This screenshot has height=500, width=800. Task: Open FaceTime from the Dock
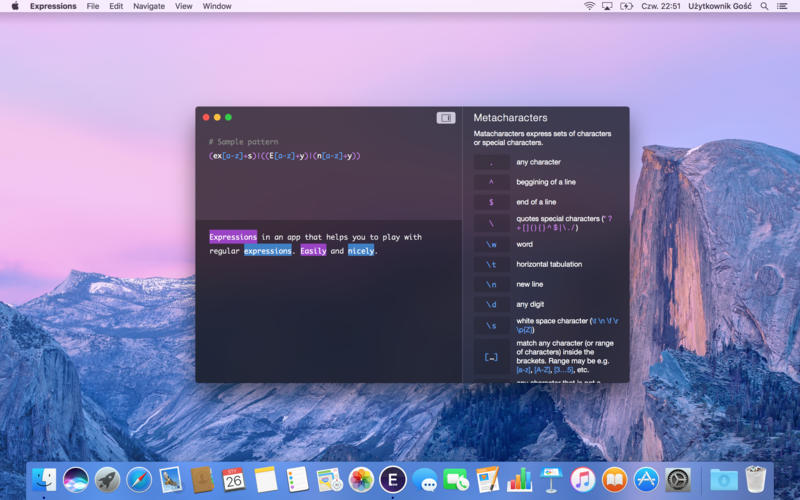coord(456,480)
